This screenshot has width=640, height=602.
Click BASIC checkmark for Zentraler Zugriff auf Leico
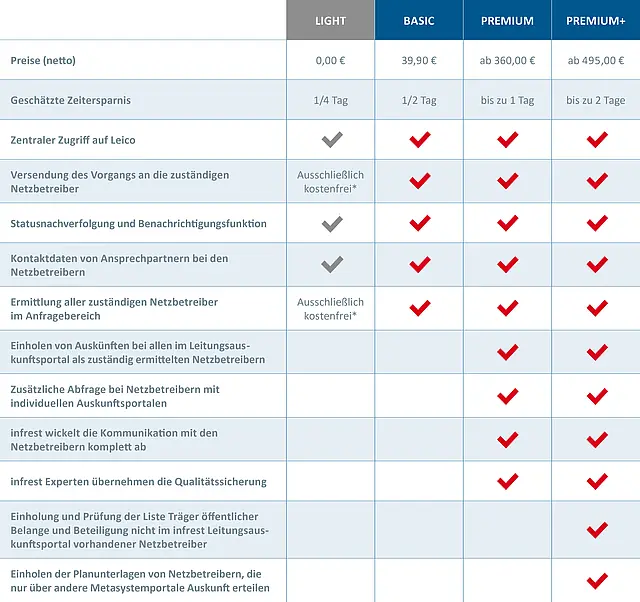click(x=420, y=140)
